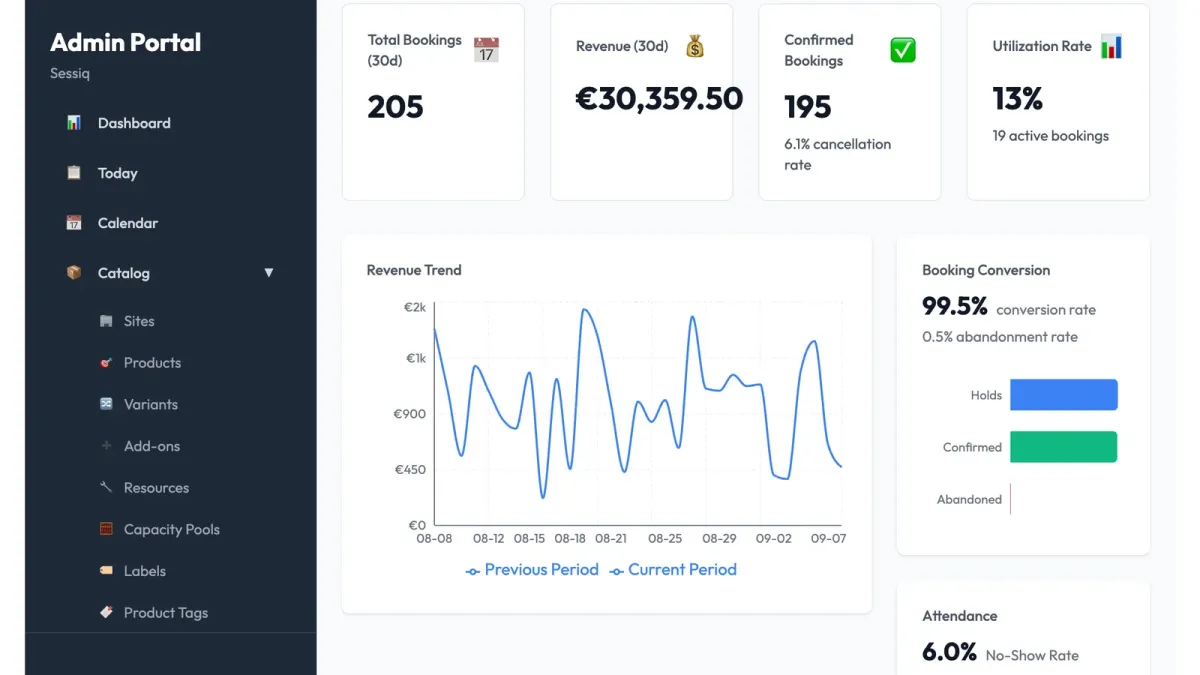Click the Confirmed Bookings checkmark icon
The width and height of the screenshot is (1200, 675).
[x=903, y=50]
